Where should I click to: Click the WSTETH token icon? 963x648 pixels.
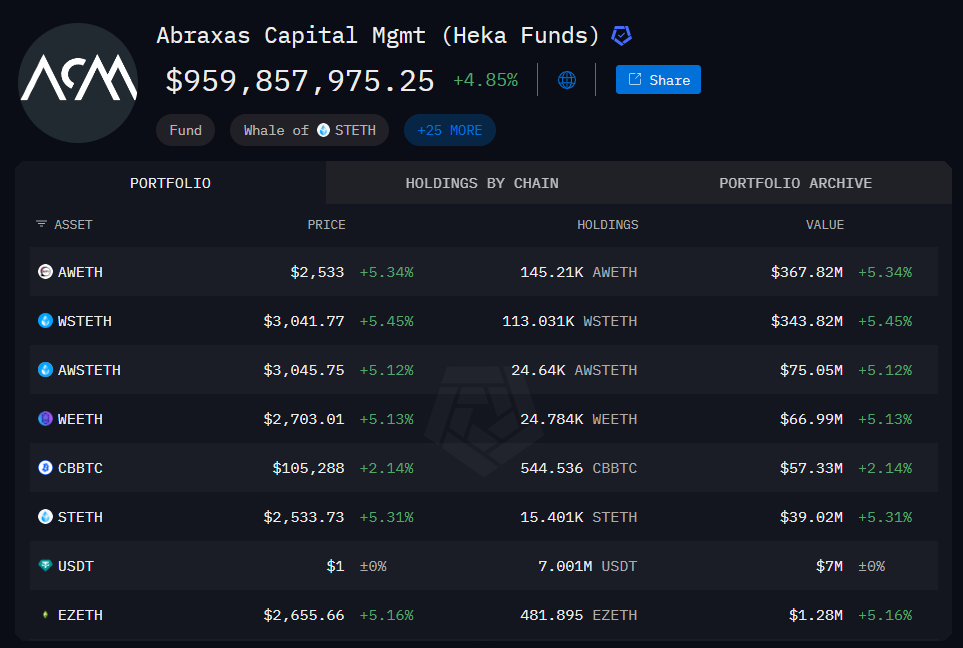(x=45, y=321)
